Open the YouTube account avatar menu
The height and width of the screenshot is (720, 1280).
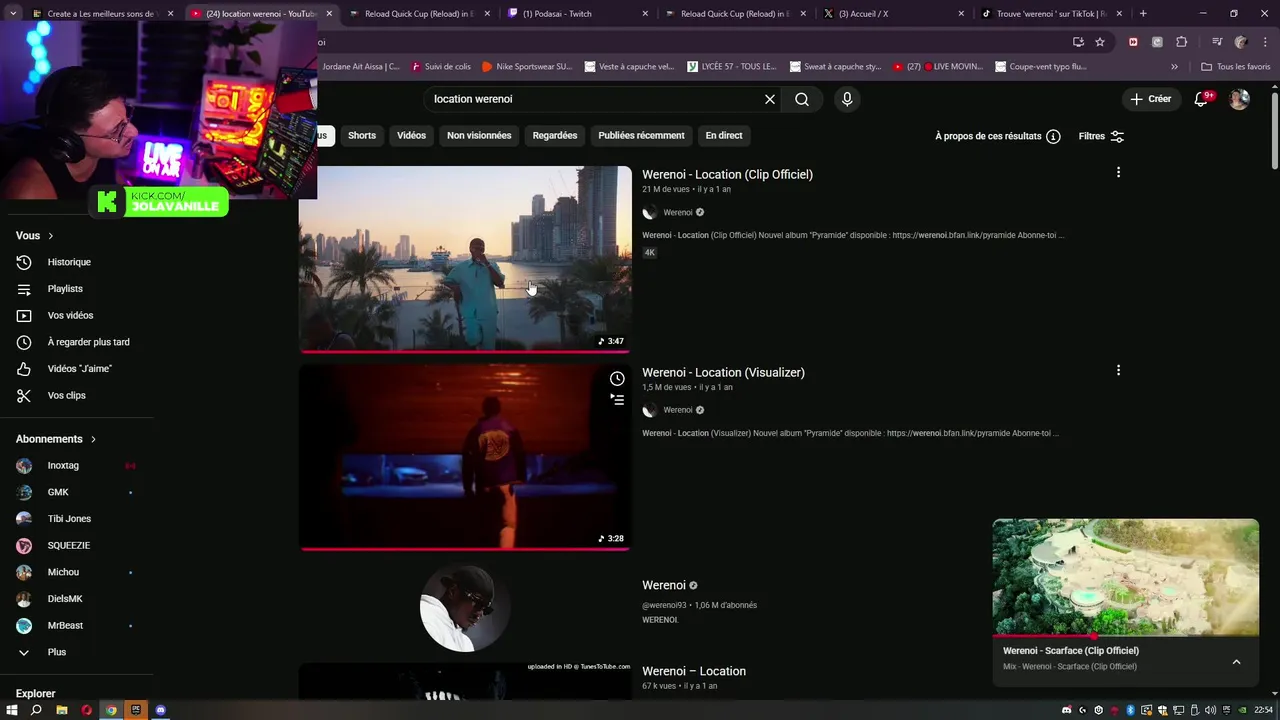[1239, 99]
